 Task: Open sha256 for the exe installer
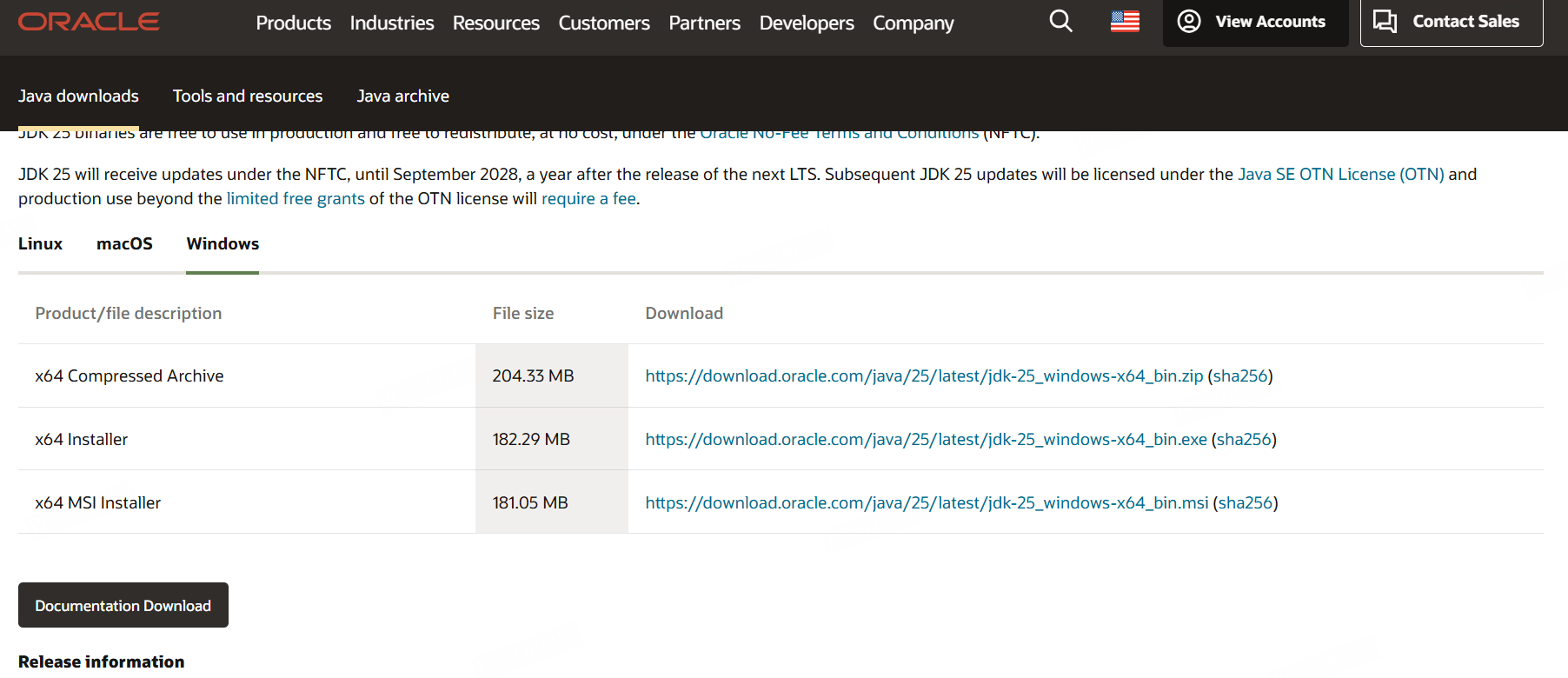point(1244,439)
